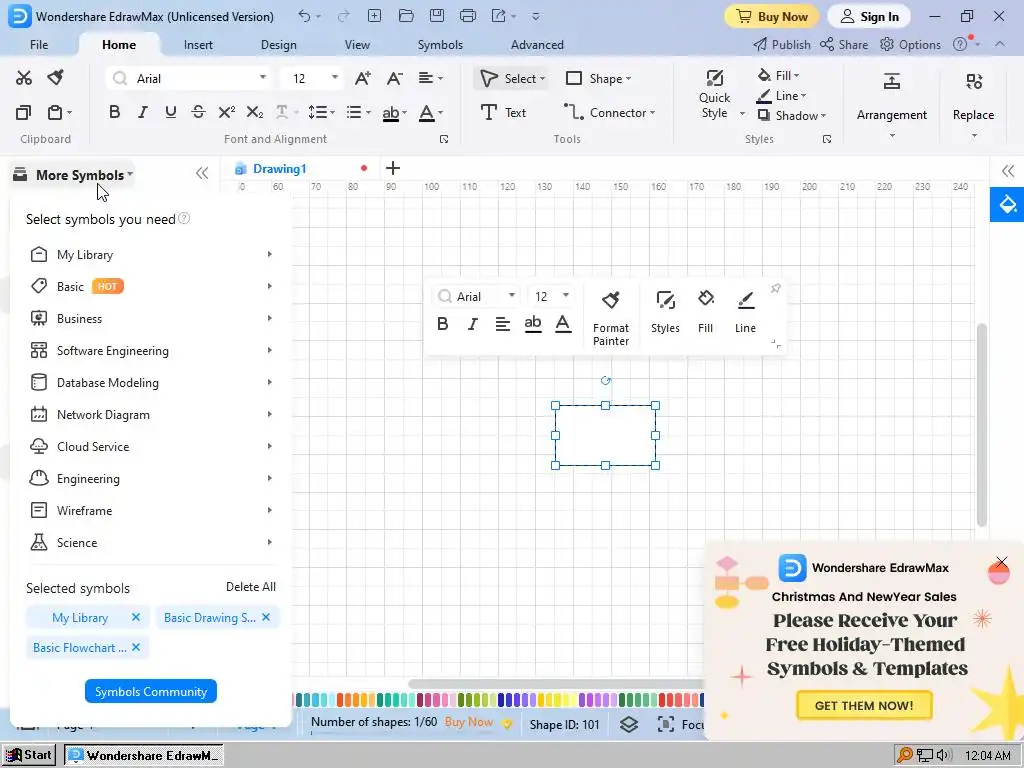Click GET THEM NOW! promo button
This screenshot has height=768, width=1024.
click(x=863, y=705)
